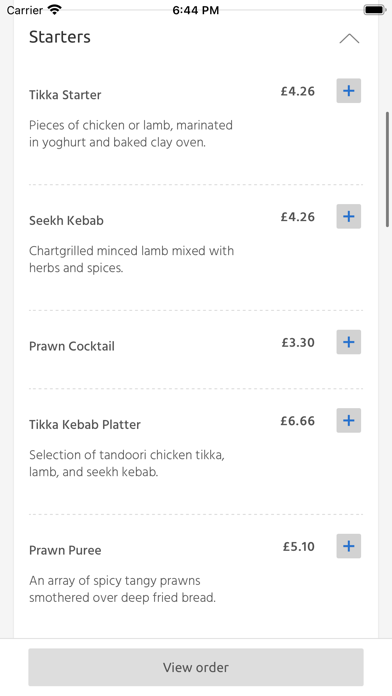Tap plus icon next to Prawn Cocktail

(348, 342)
